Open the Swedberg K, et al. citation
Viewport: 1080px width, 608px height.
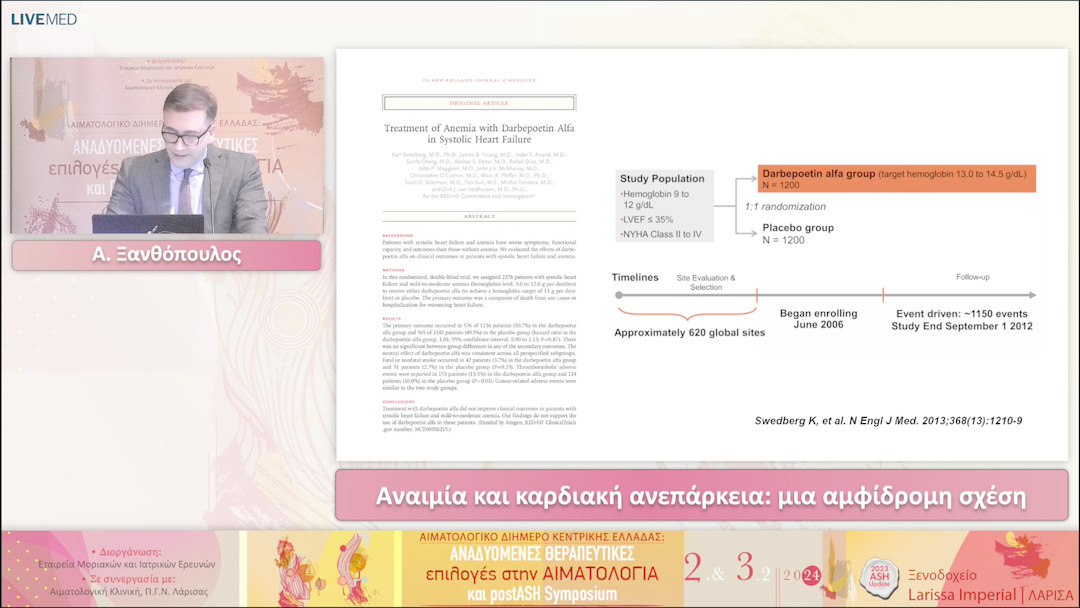click(888, 421)
